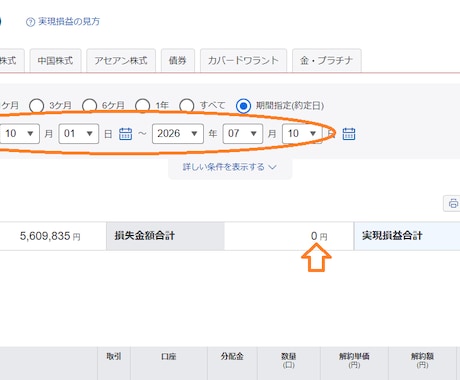Select the 期間指定(約定日) radio button
Screen dimensions: 460x380
[x=244, y=106]
